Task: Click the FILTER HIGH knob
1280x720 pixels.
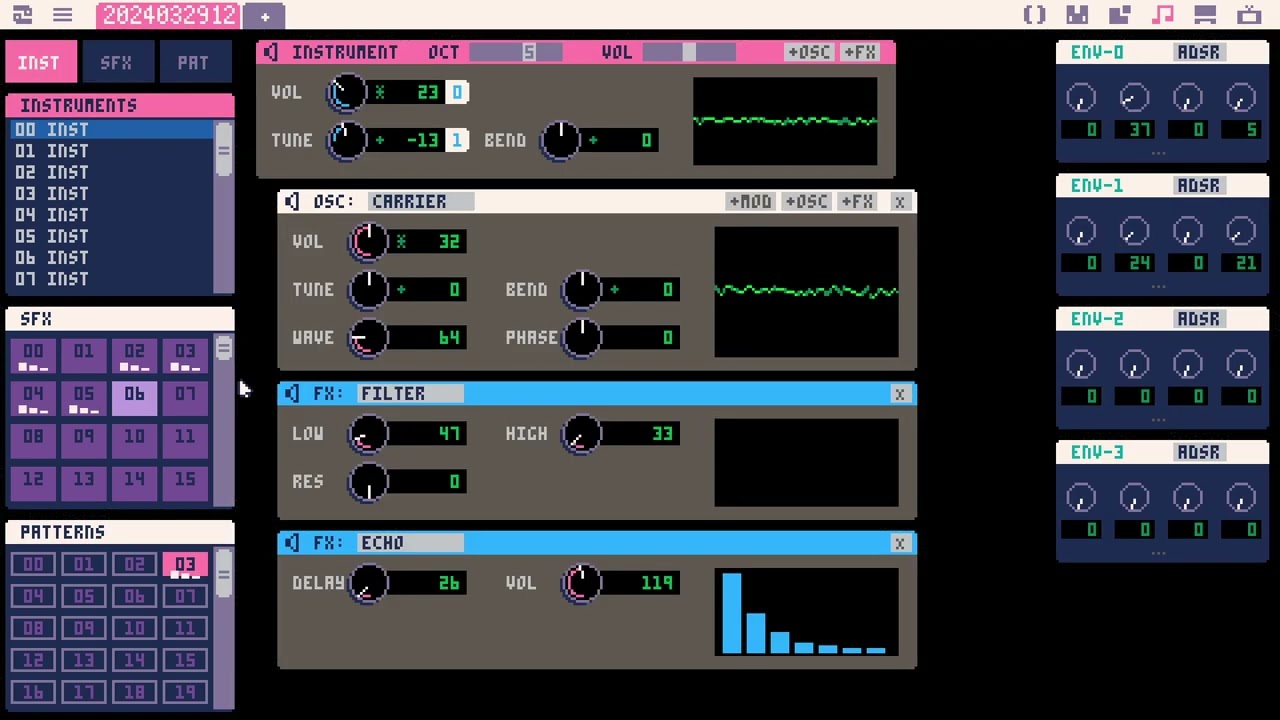Action: coord(582,434)
